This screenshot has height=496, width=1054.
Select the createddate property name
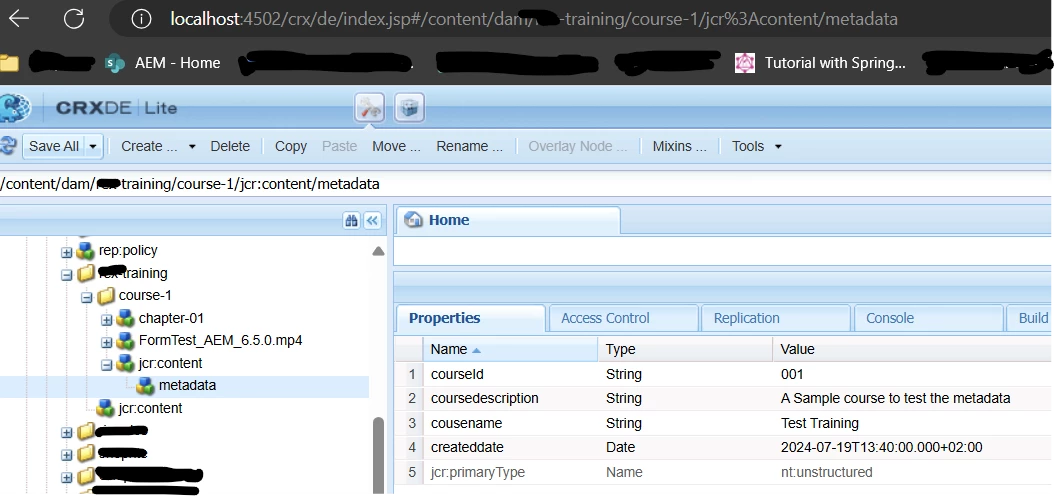(x=467, y=448)
